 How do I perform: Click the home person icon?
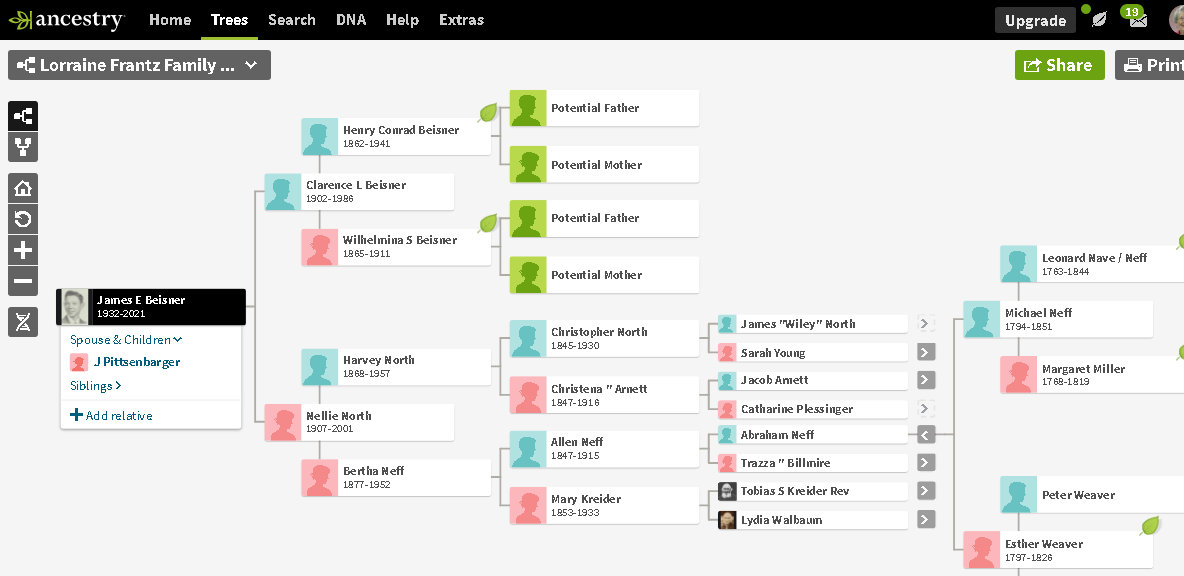click(x=23, y=188)
